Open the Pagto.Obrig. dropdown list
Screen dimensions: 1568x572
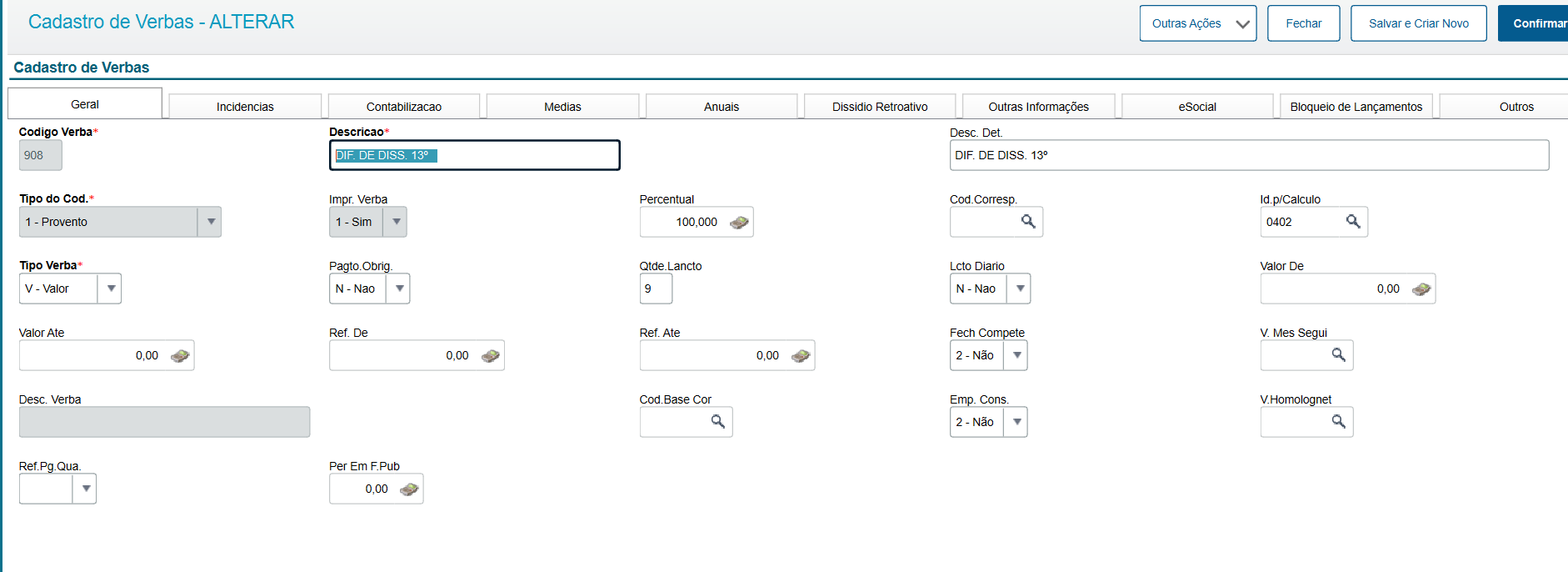click(400, 289)
